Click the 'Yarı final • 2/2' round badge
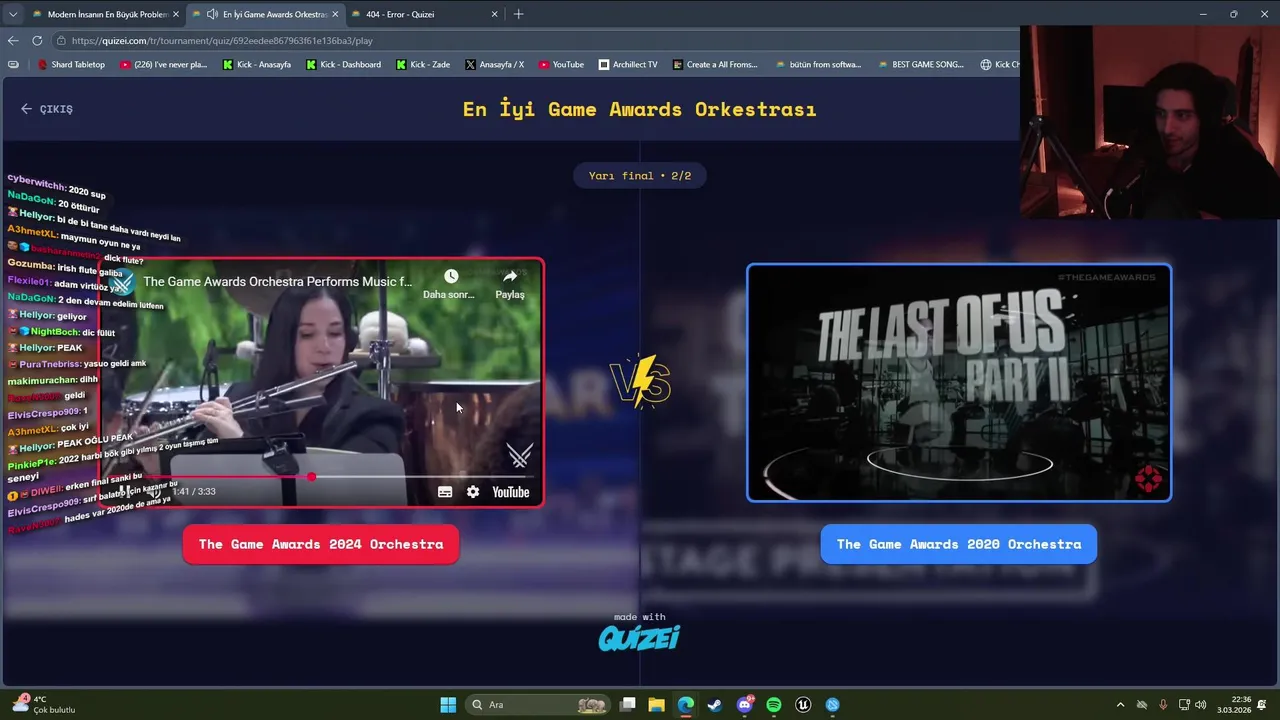Viewport: 1280px width, 720px height. (x=640, y=176)
